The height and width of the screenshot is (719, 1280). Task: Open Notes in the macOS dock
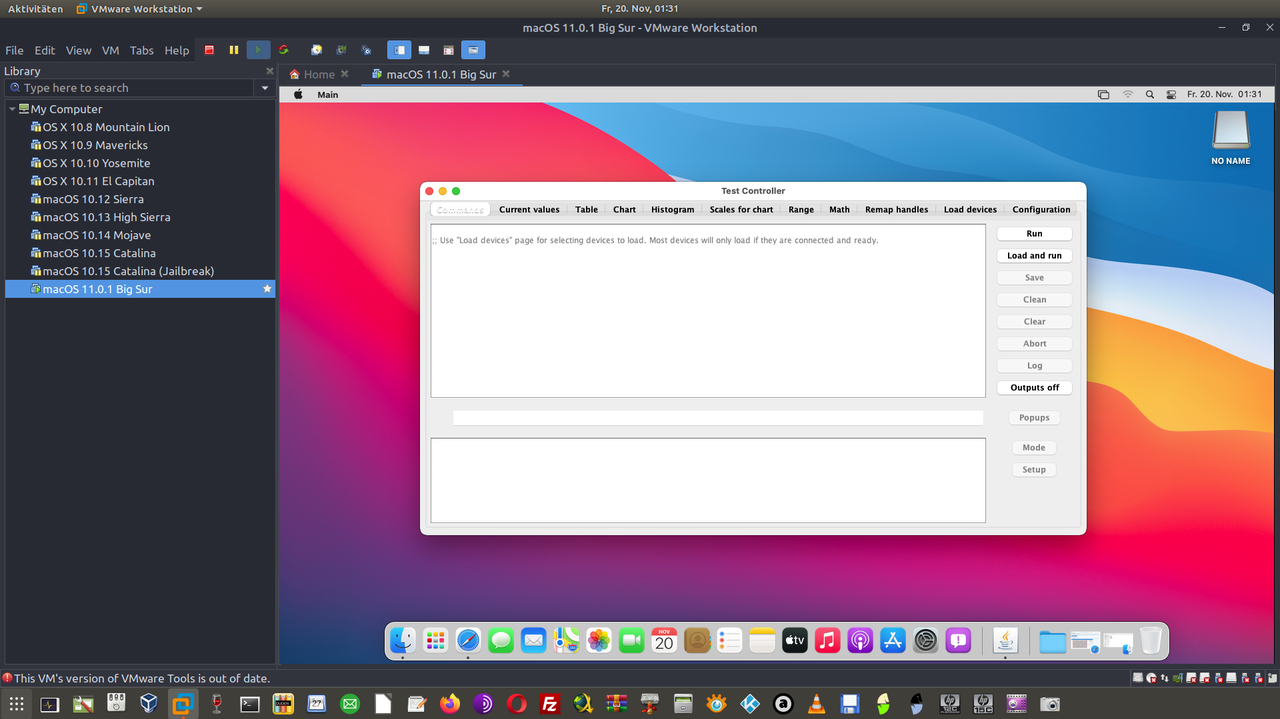762,640
